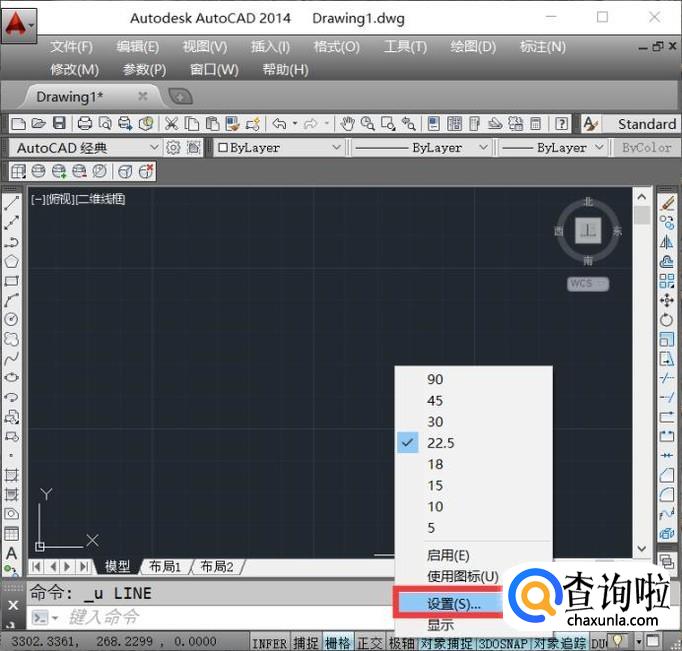Viewport: 682px width, 651px height.
Task: Select the Line draw tool
Action: click(x=12, y=203)
